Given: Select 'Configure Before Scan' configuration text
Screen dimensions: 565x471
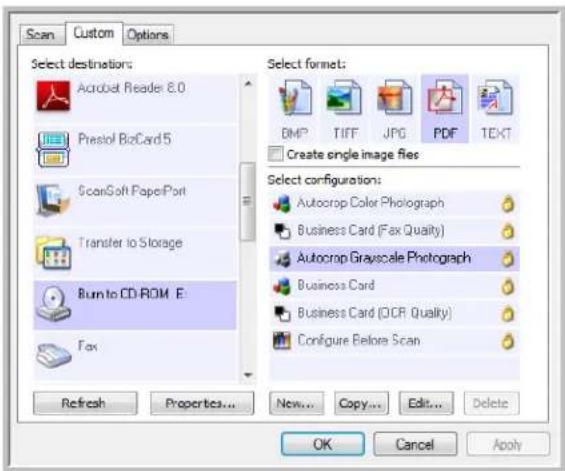Looking at the screenshot, I should click(359, 340).
